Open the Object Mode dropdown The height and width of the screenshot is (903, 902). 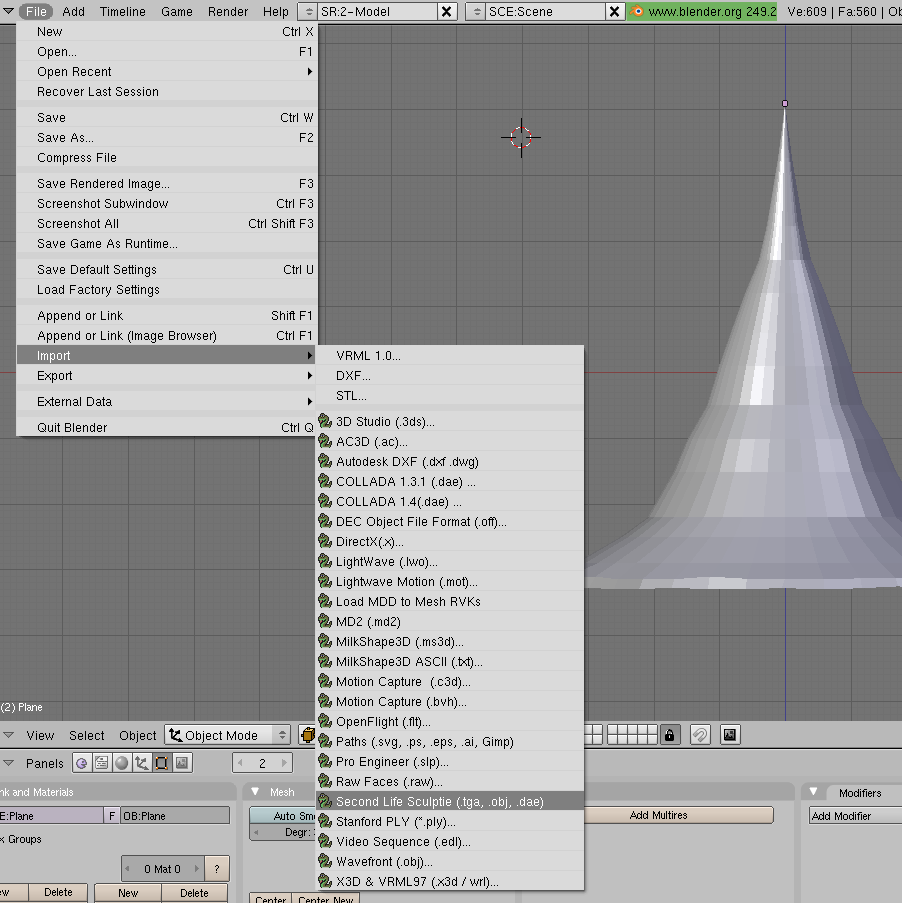point(228,735)
